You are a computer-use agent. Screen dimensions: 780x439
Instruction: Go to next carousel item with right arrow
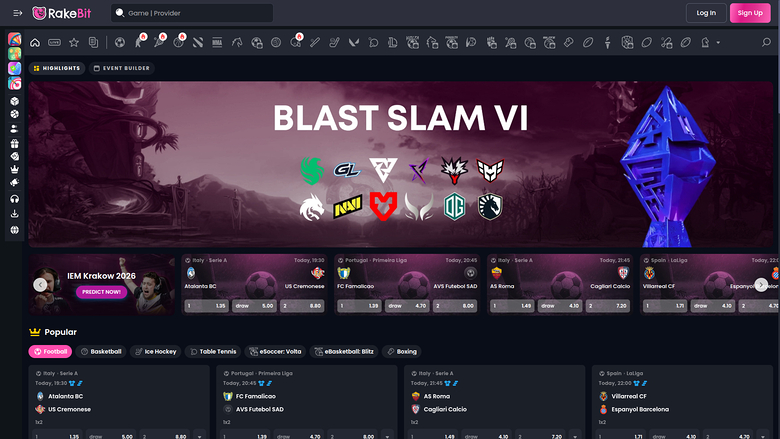761,284
